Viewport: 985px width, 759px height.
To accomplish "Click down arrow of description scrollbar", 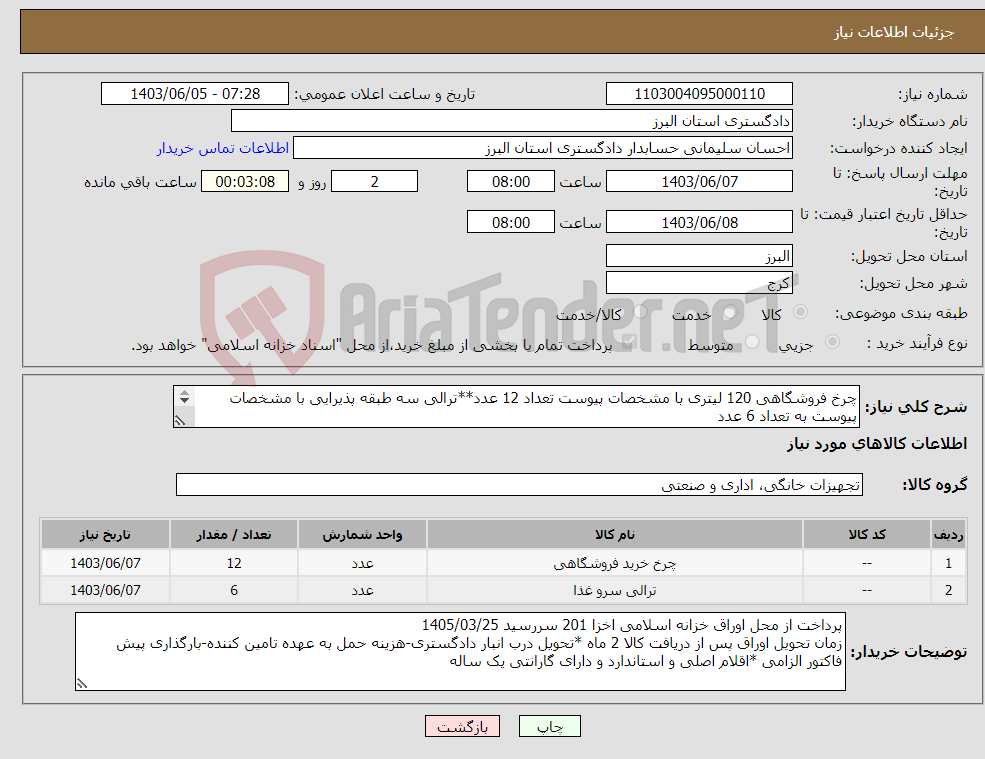I will (184, 401).
